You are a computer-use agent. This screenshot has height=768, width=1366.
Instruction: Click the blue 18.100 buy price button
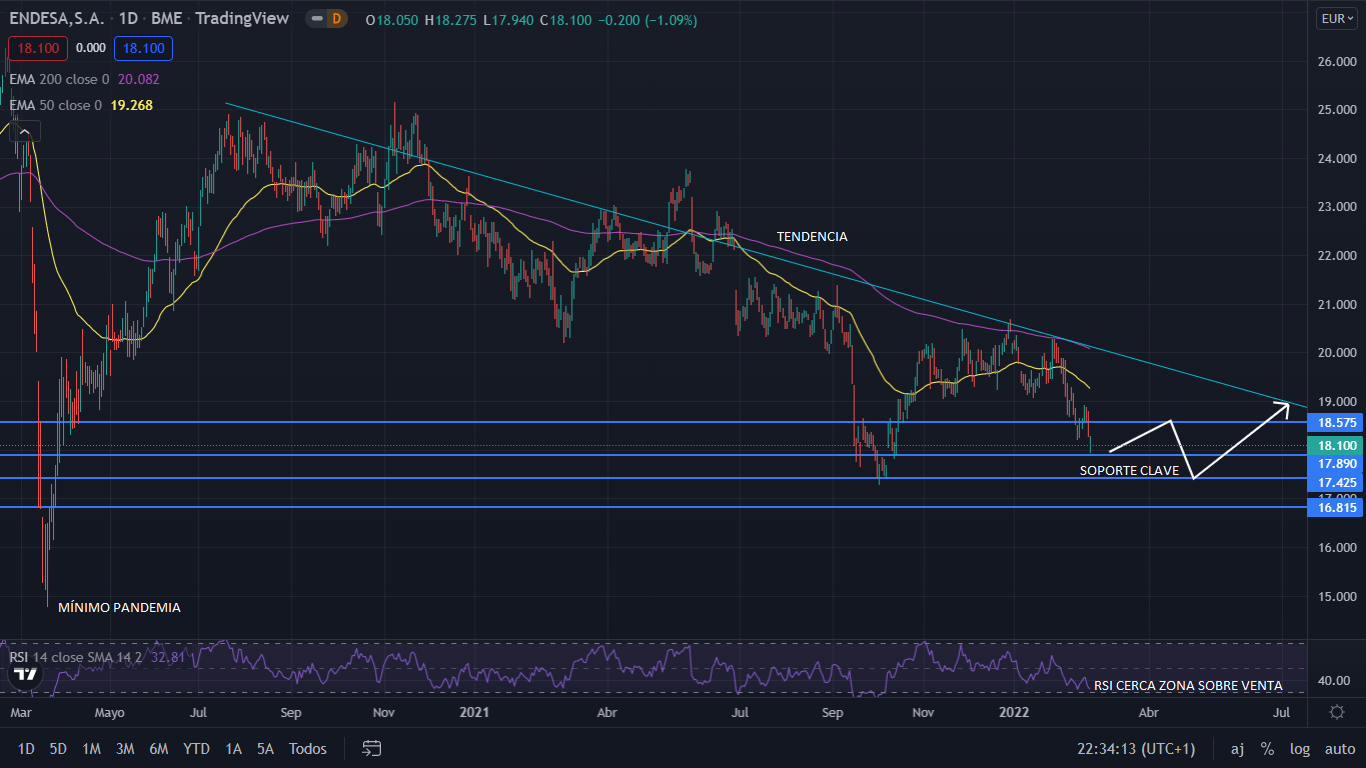(x=143, y=48)
